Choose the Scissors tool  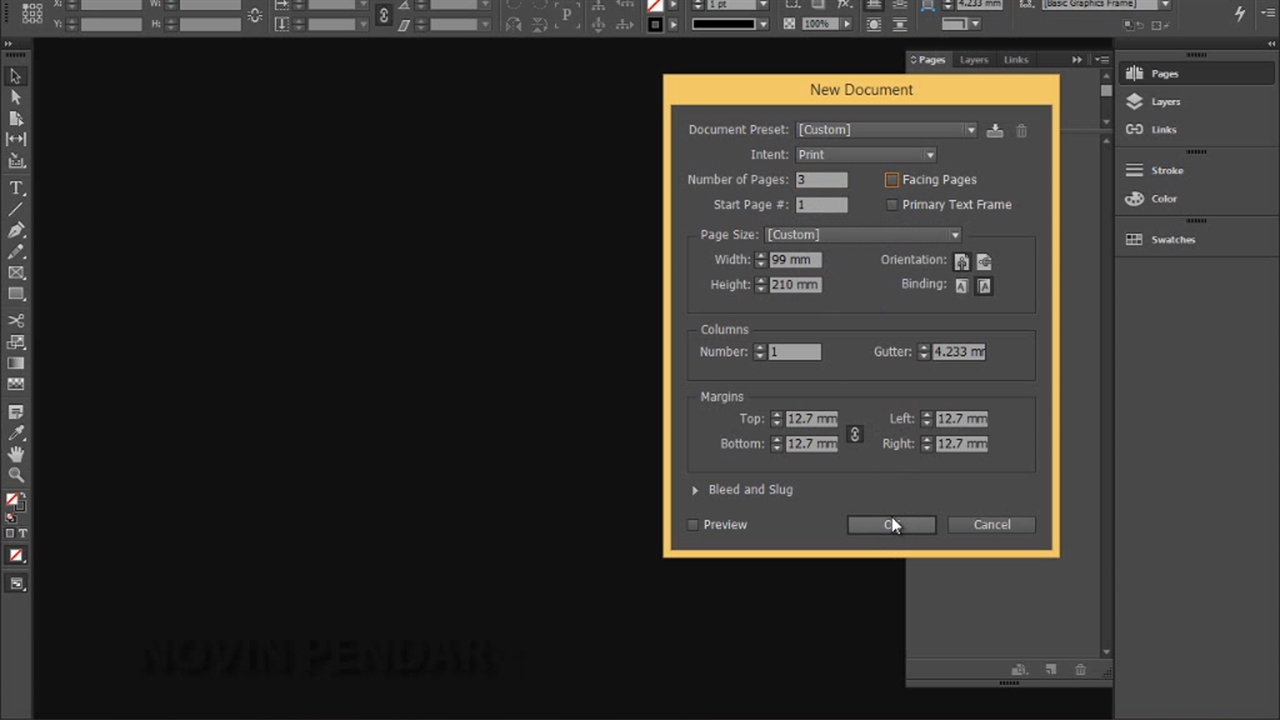(16, 320)
